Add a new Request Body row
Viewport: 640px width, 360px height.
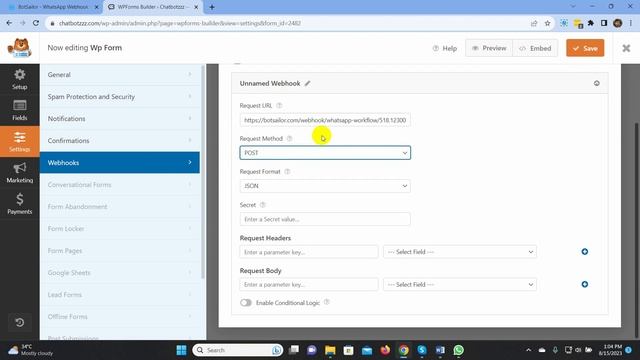click(584, 284)
